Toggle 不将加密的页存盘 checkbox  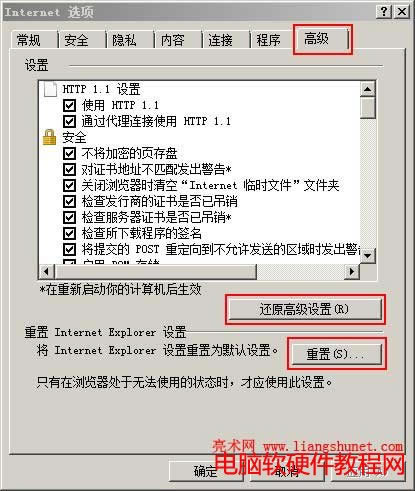pyautogui.click(x=69, y=153)
